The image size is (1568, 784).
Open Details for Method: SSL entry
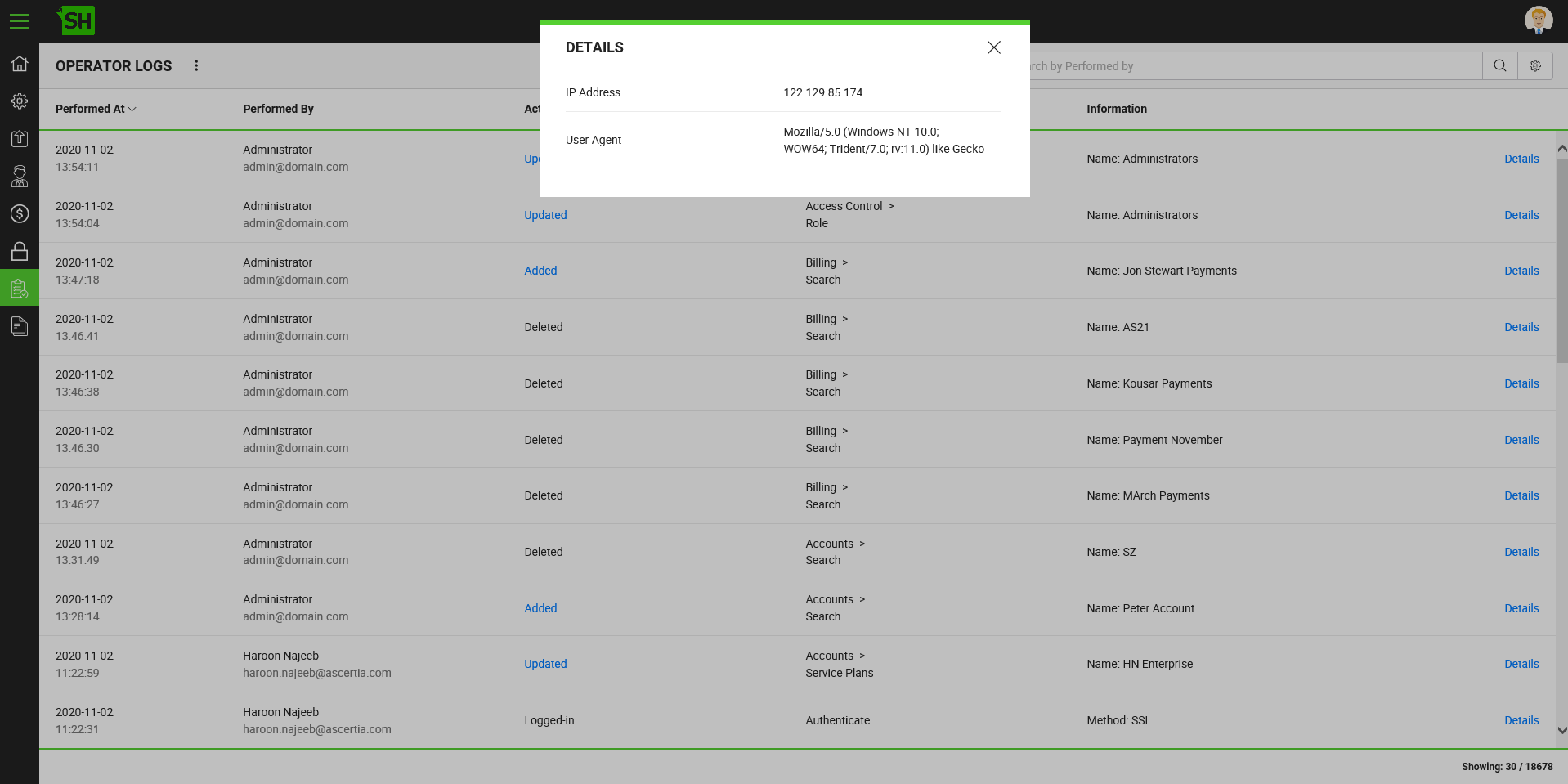(x=1521, y=720)
